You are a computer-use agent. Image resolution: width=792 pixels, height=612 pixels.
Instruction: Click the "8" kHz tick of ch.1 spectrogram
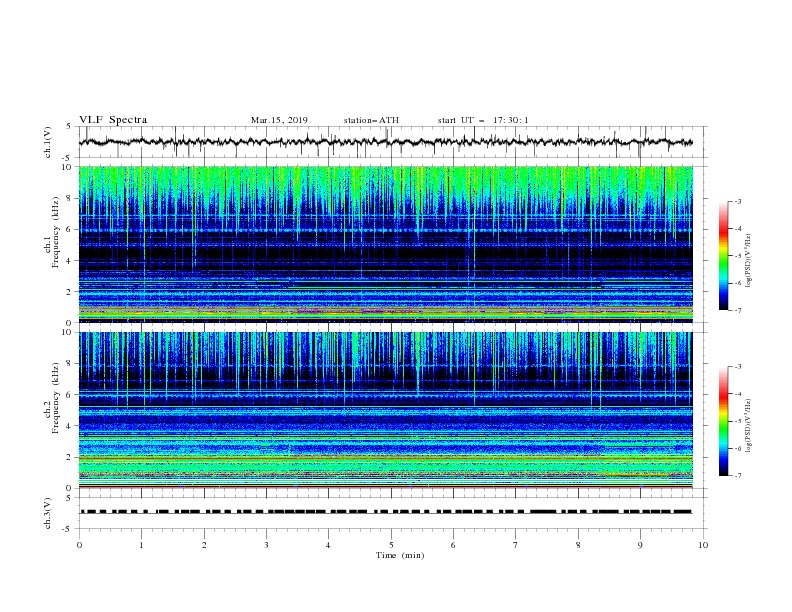coord(70,198)
